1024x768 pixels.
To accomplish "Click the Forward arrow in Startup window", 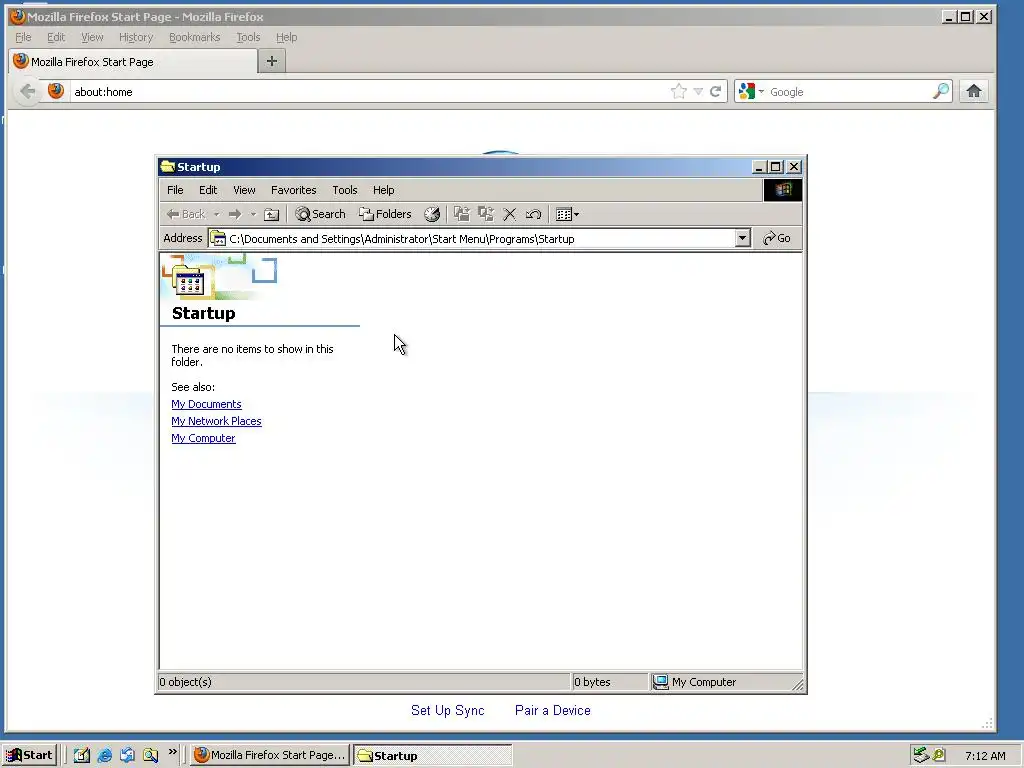I will click(x=235, y=214).
